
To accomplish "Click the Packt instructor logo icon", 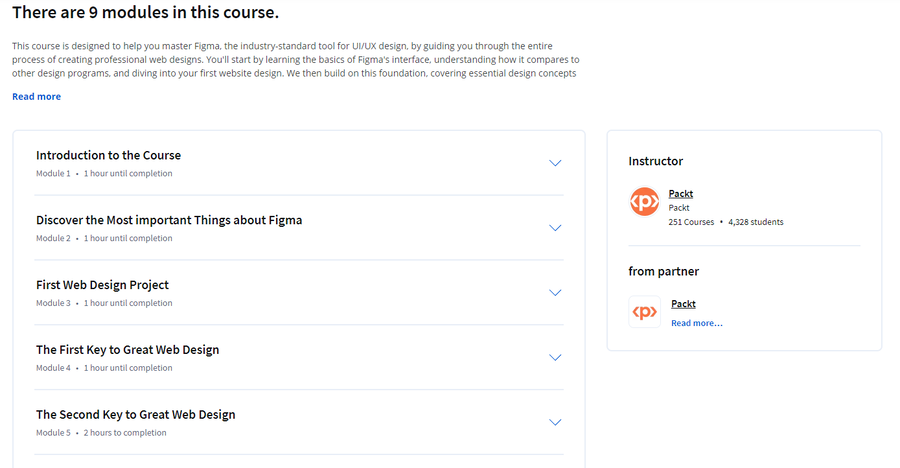I will coord(644,202).
